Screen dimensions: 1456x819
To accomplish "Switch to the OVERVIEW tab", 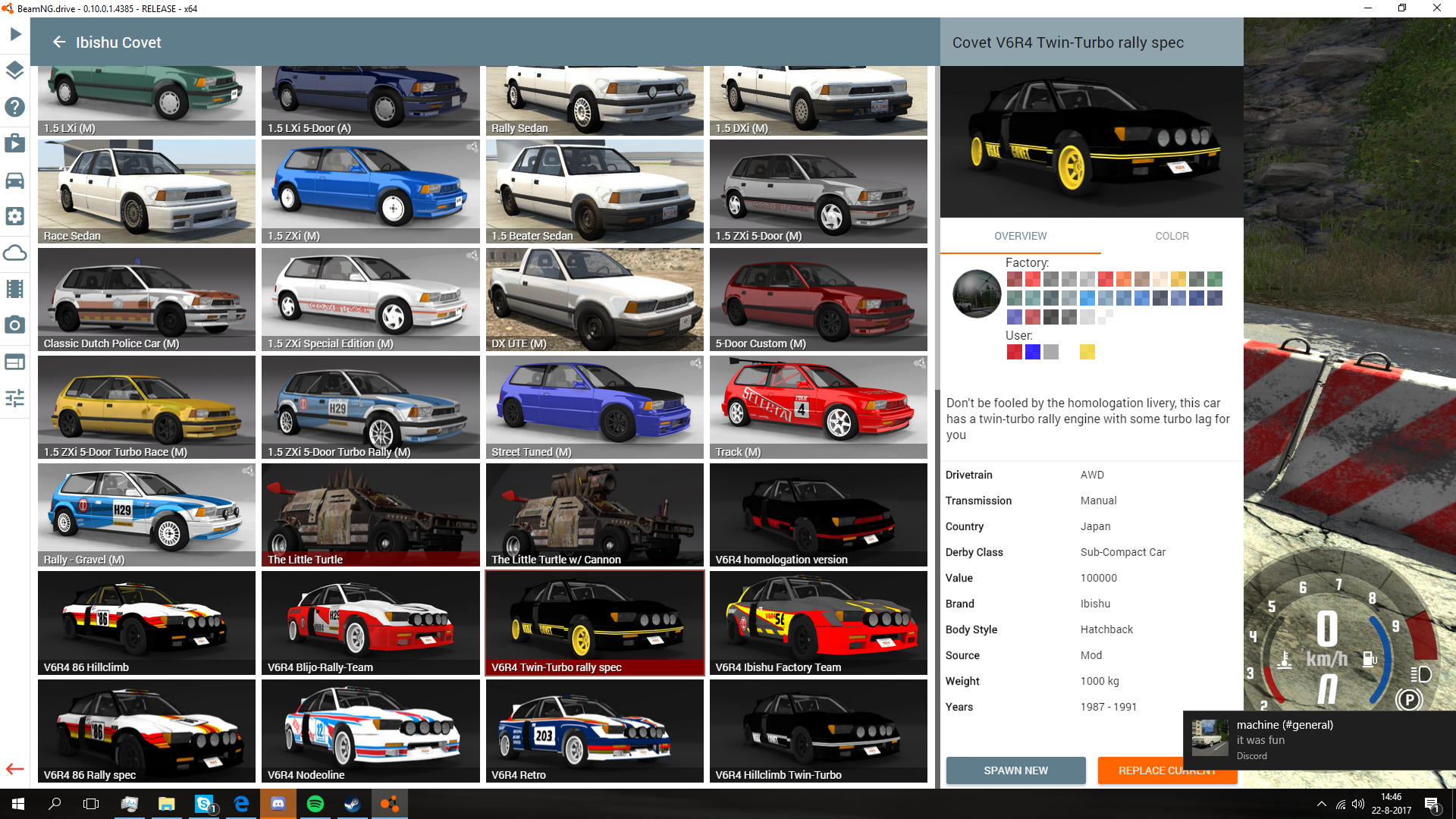I will pos(1020,236).
